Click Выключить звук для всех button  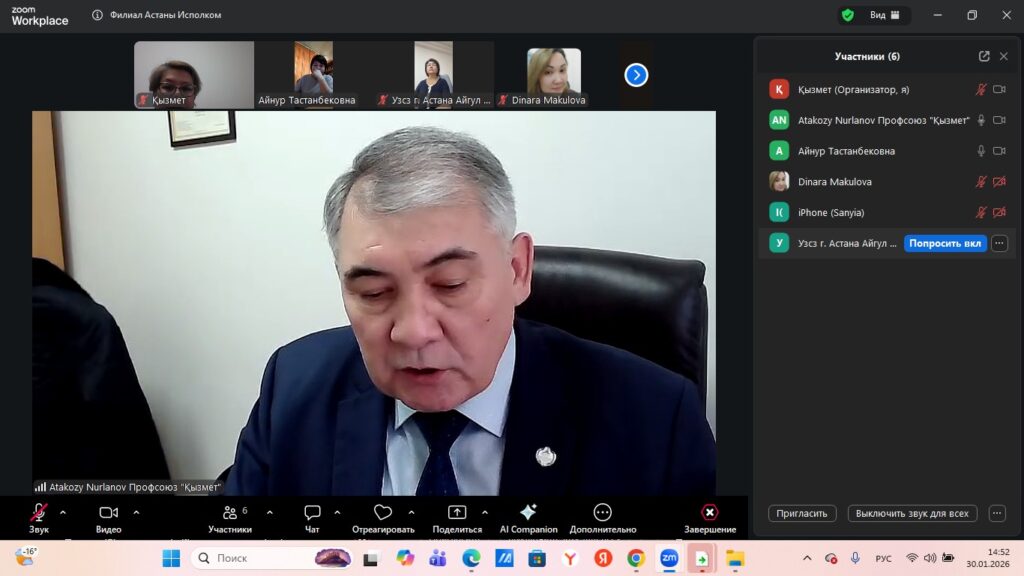pos(912,513)
